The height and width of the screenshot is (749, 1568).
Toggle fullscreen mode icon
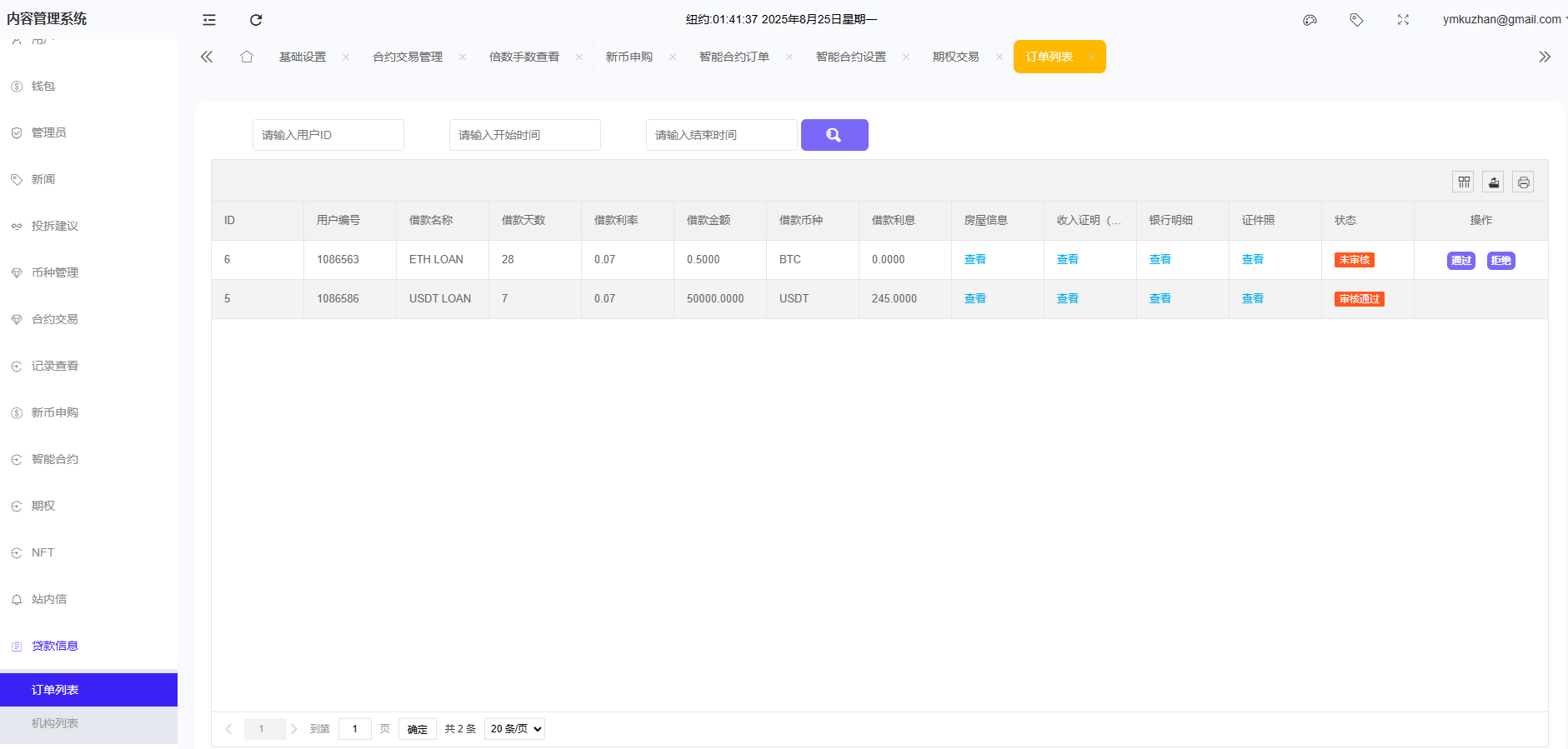[x=1403, y=20]
